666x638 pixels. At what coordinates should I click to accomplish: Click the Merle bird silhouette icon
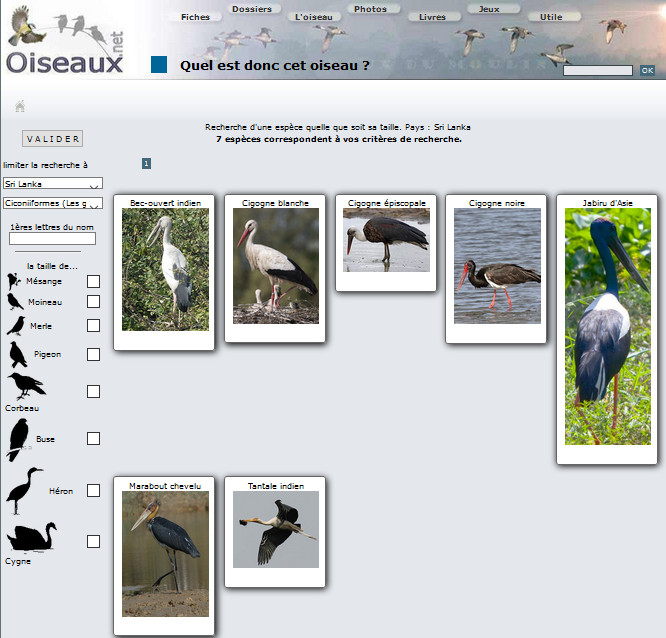click(16, 326)
